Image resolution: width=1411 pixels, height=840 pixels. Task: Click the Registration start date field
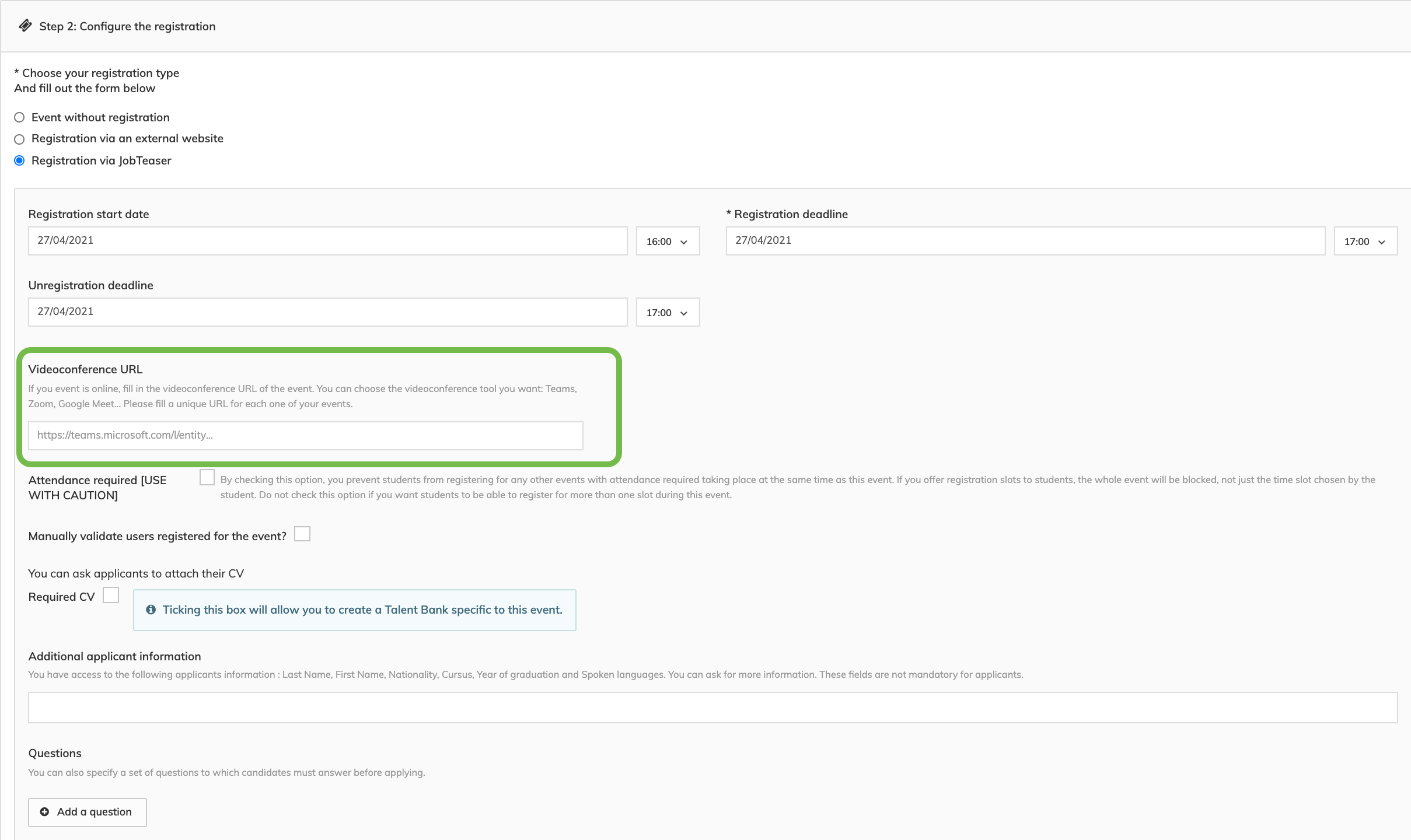point(327,240)
